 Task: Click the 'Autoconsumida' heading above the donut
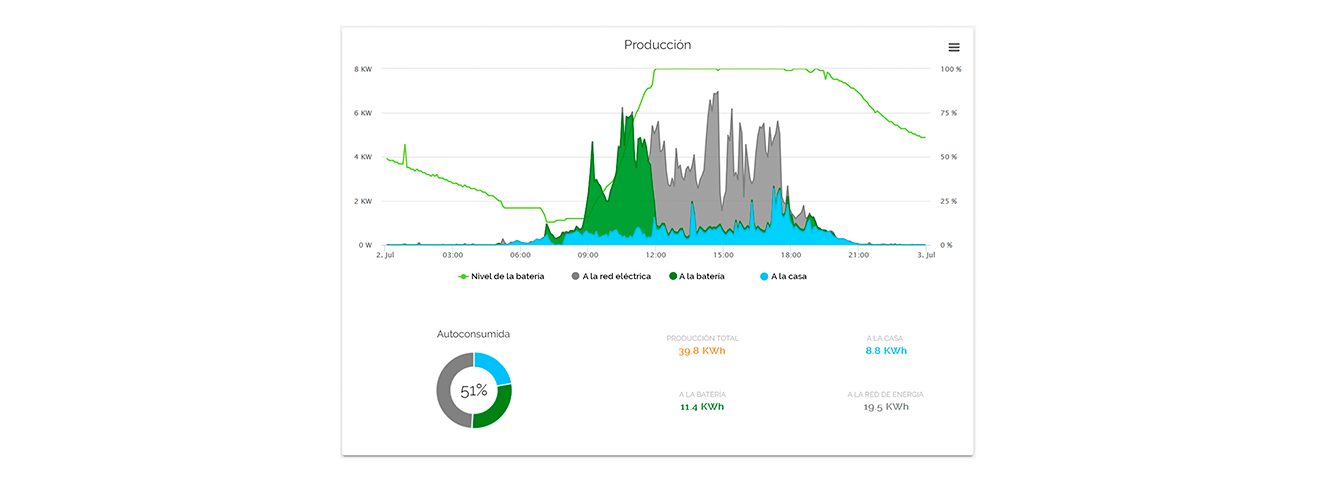[473, 334]
